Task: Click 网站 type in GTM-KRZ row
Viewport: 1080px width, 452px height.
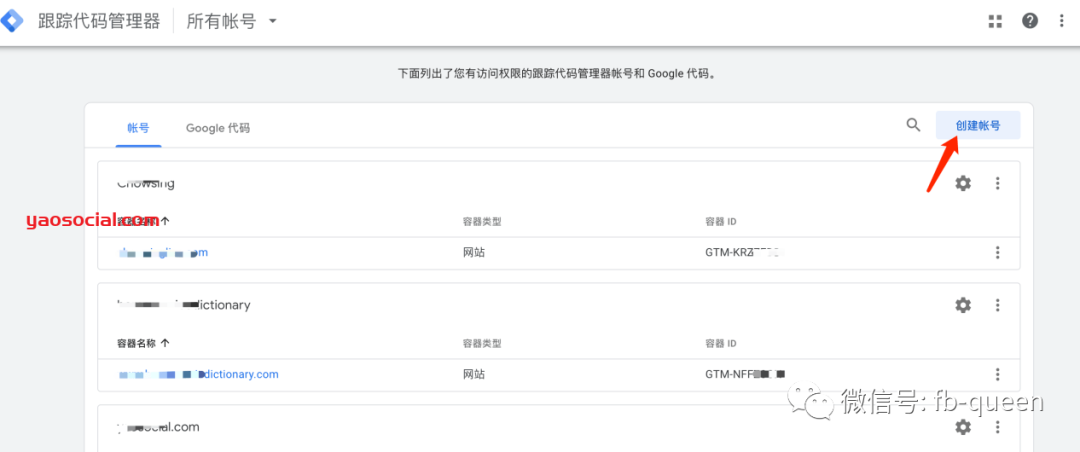Action: pyautogui.click(x=474, y=253)
